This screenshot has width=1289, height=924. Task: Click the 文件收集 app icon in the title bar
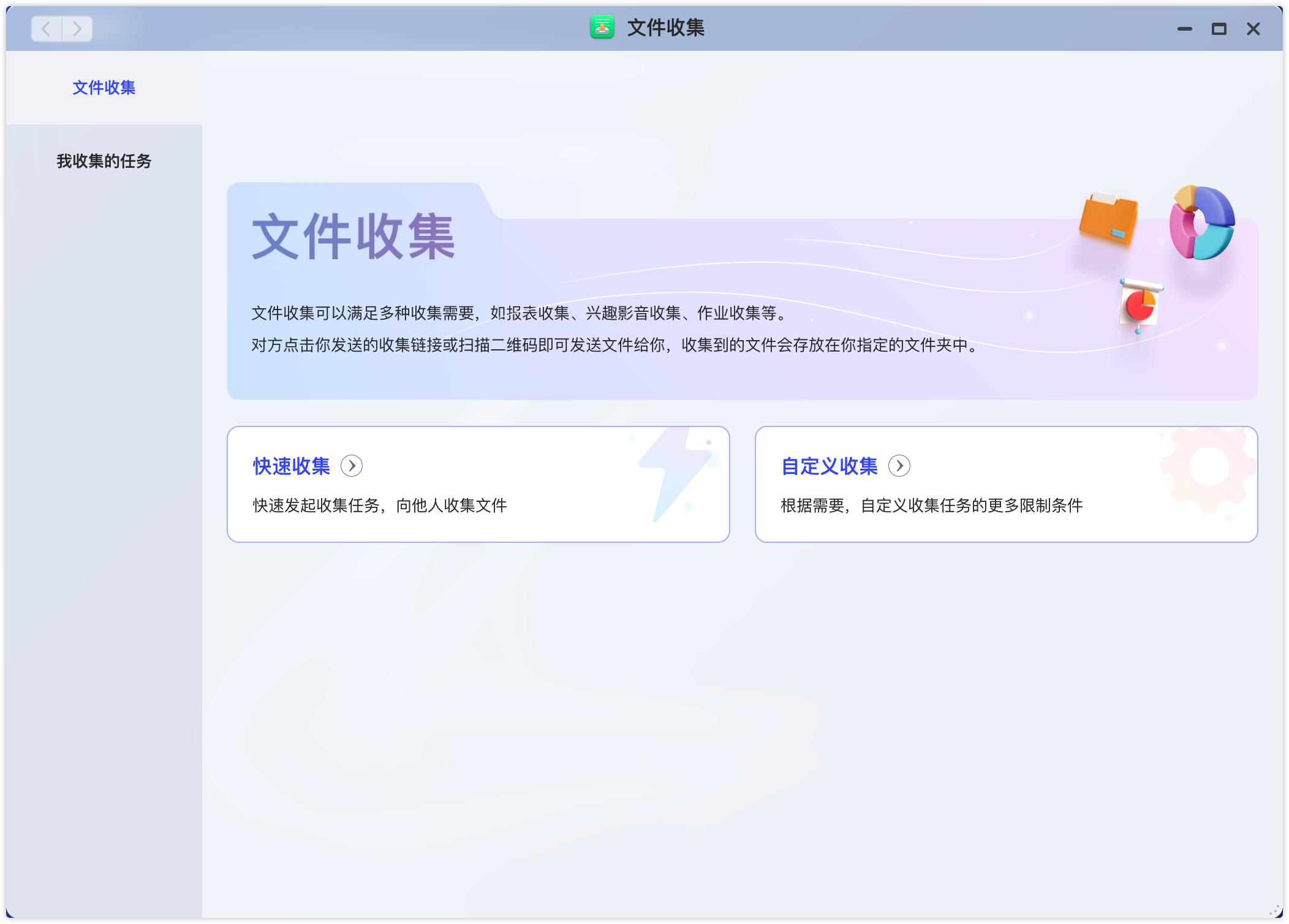601,28
